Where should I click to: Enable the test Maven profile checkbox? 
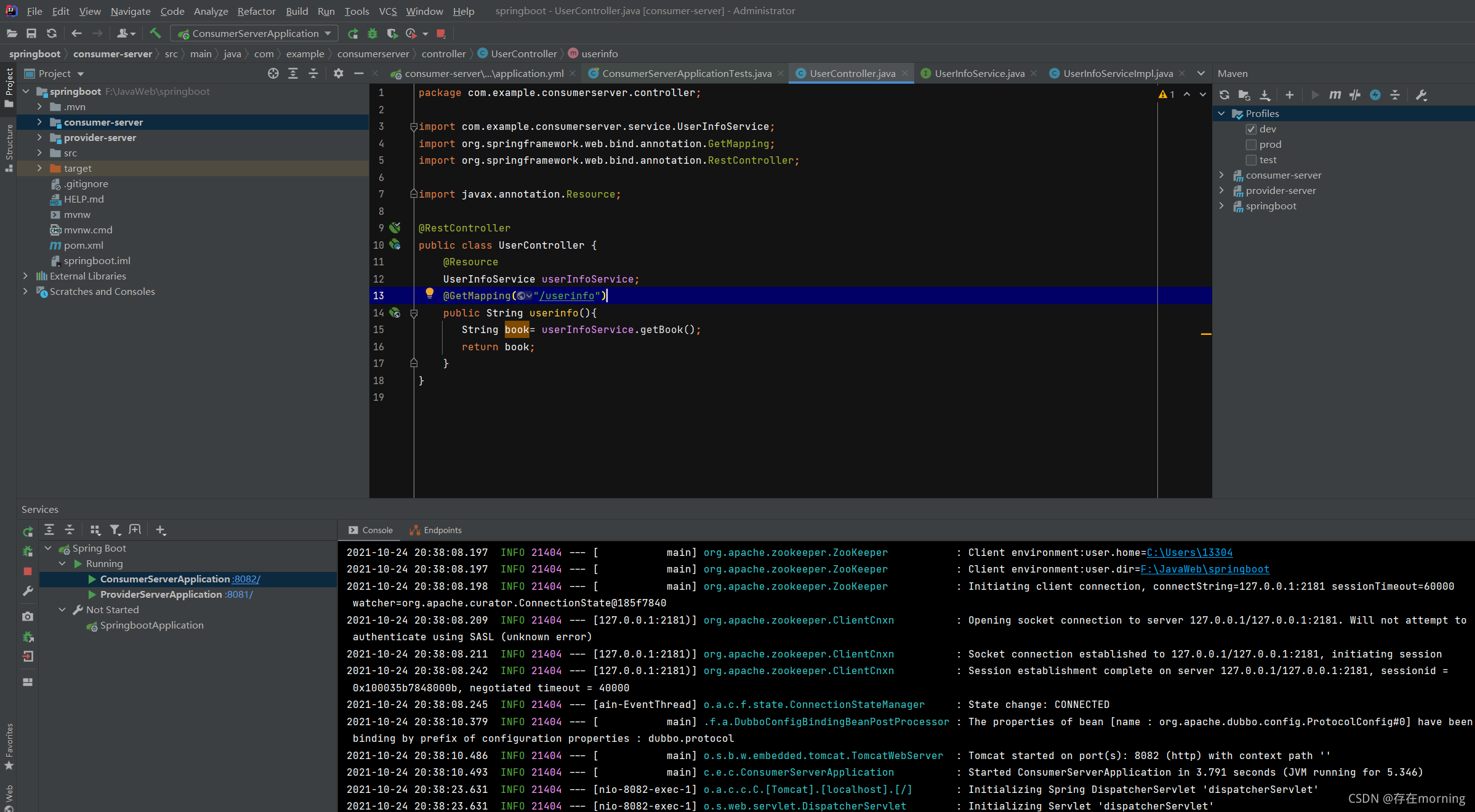point(1251,160)
